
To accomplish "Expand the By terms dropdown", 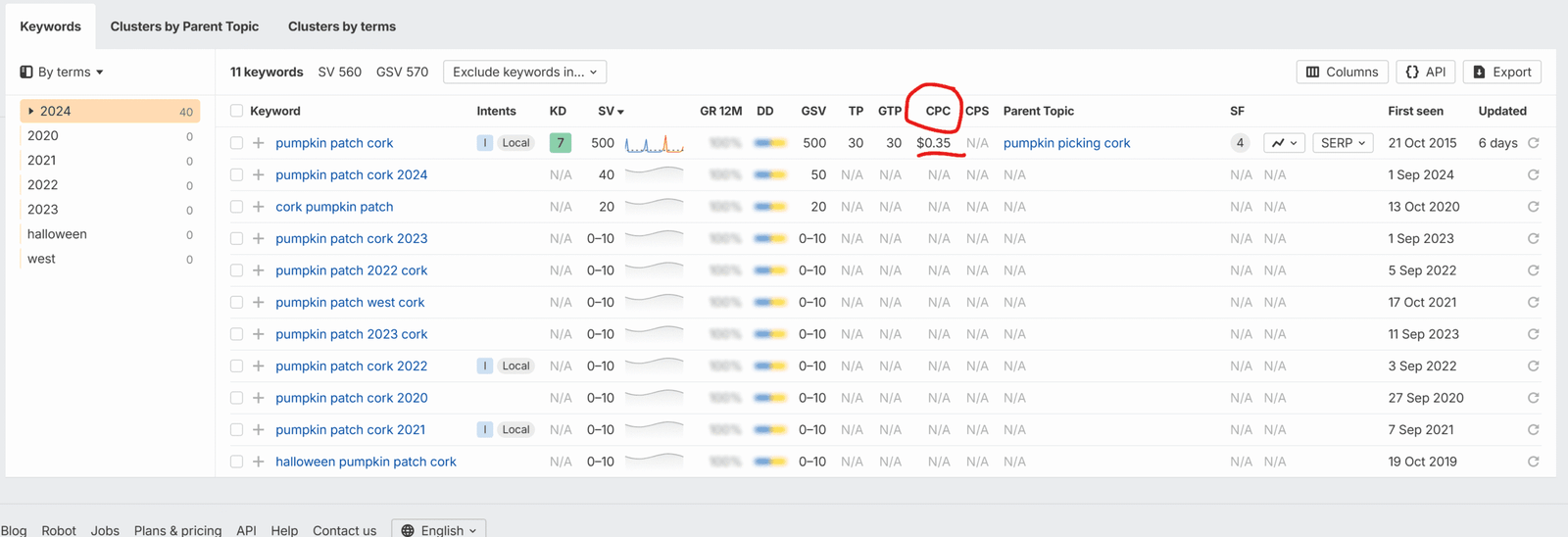I will click(x=62, y=73).
